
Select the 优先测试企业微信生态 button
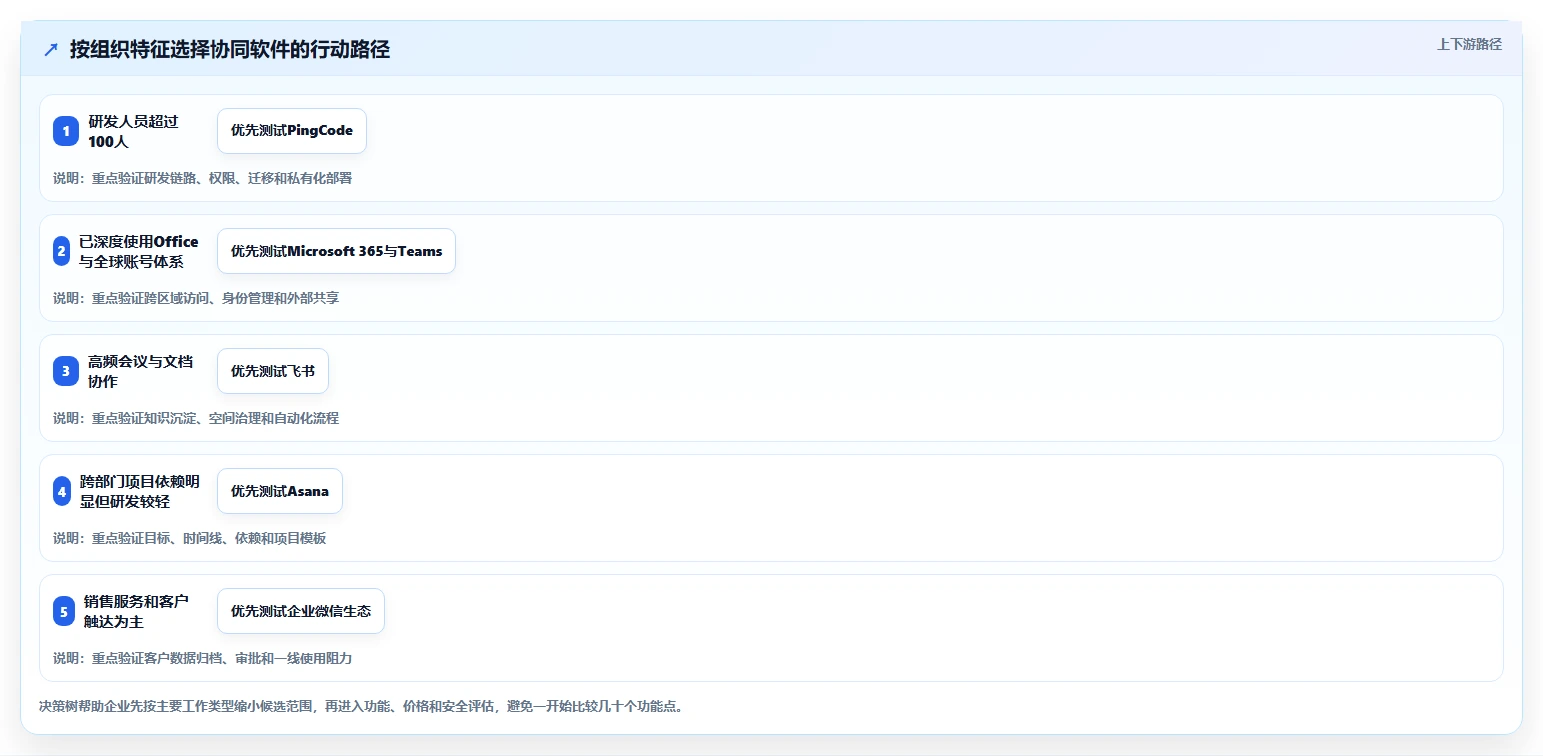point(301,611)
